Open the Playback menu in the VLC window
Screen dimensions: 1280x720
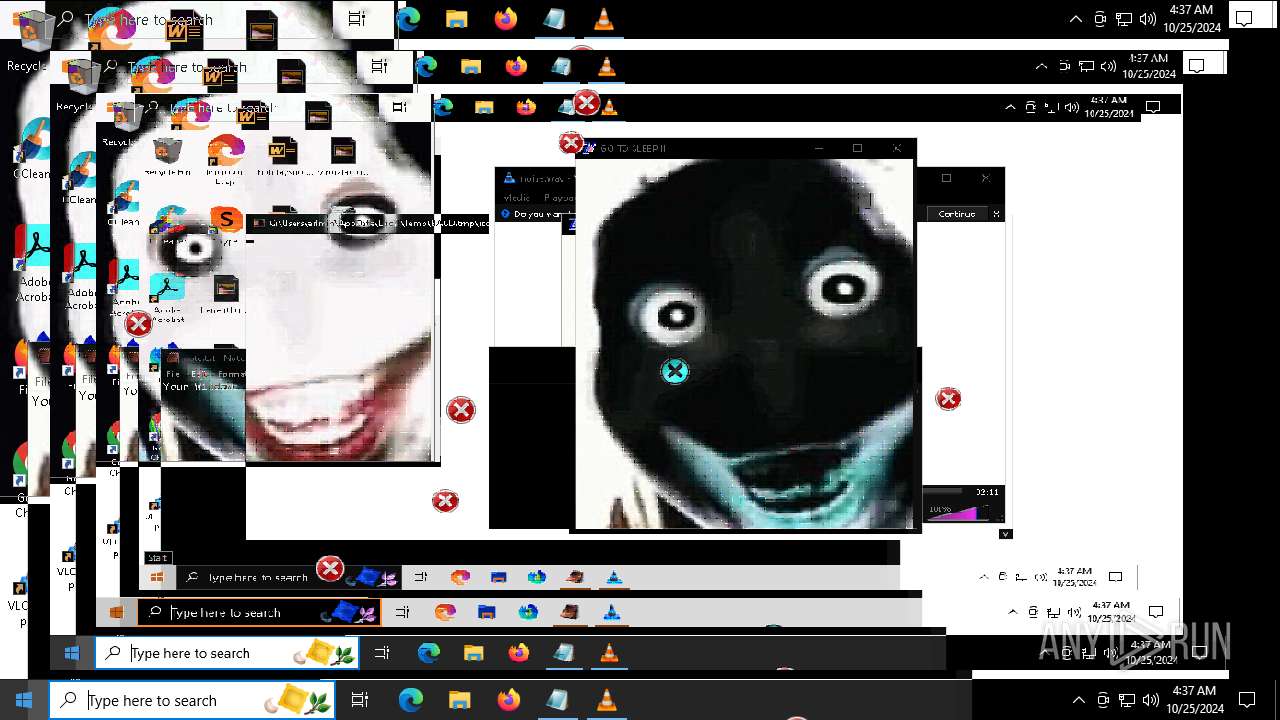[x=558, y=197]
